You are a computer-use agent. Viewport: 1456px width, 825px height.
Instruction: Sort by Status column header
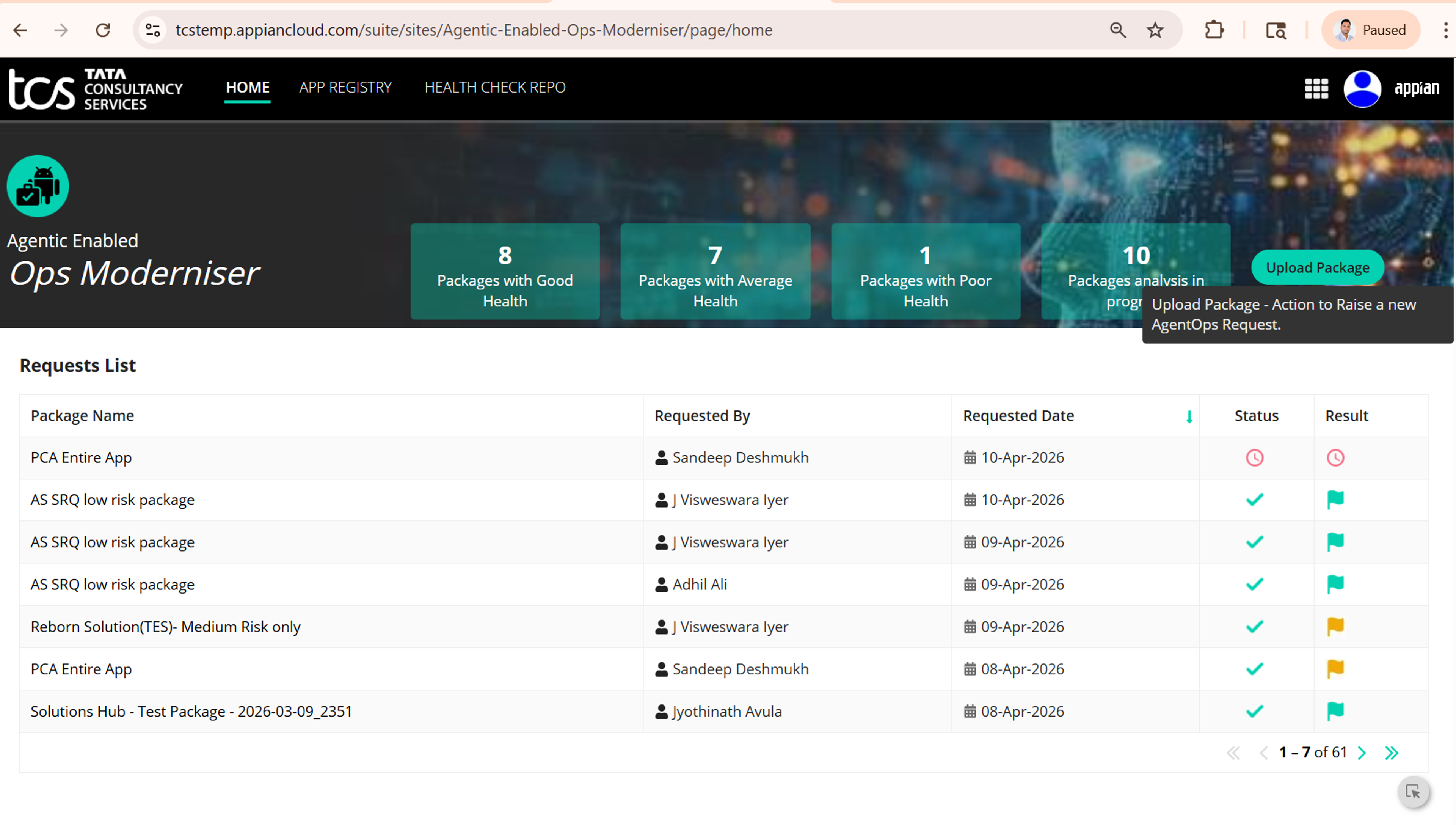(1256, 415)
